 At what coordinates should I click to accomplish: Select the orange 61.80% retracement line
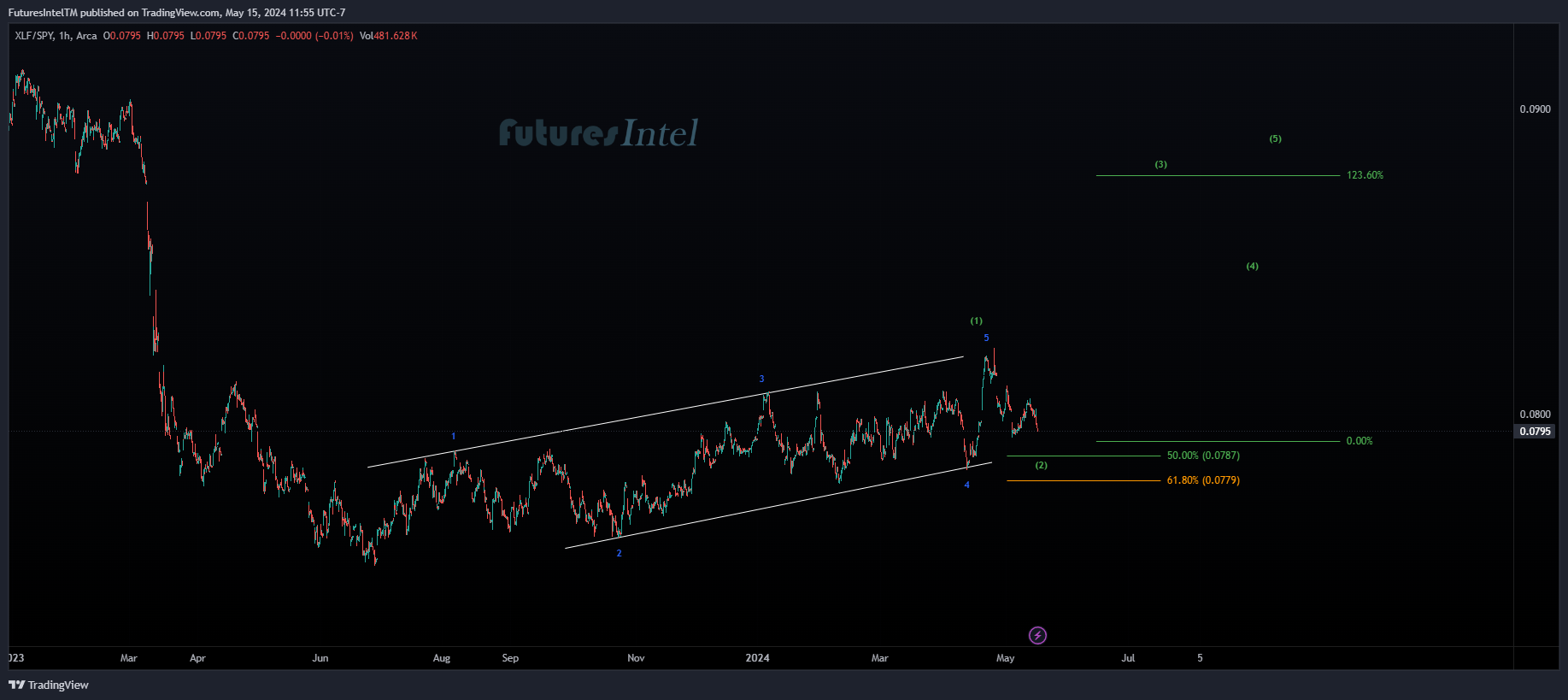[1084, 480]
